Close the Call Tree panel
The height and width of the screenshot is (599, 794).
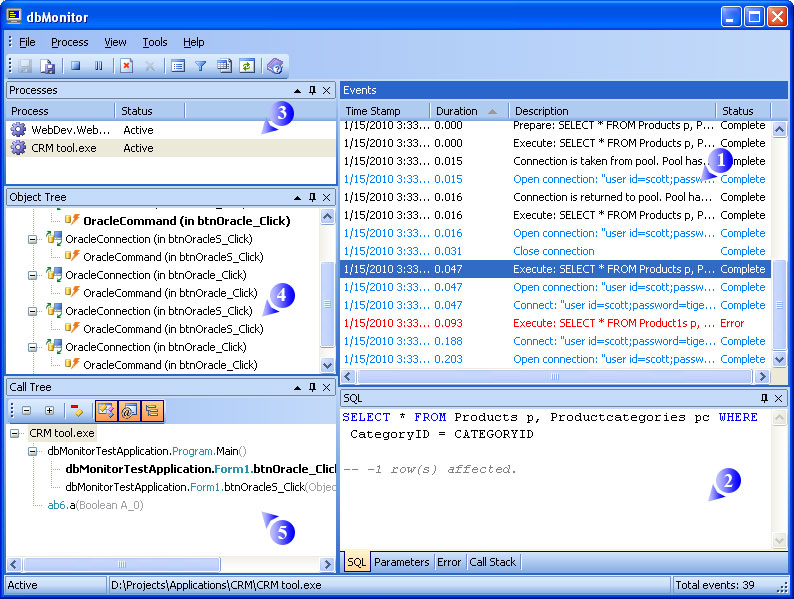pyautogui.click(x=327, y=387)
